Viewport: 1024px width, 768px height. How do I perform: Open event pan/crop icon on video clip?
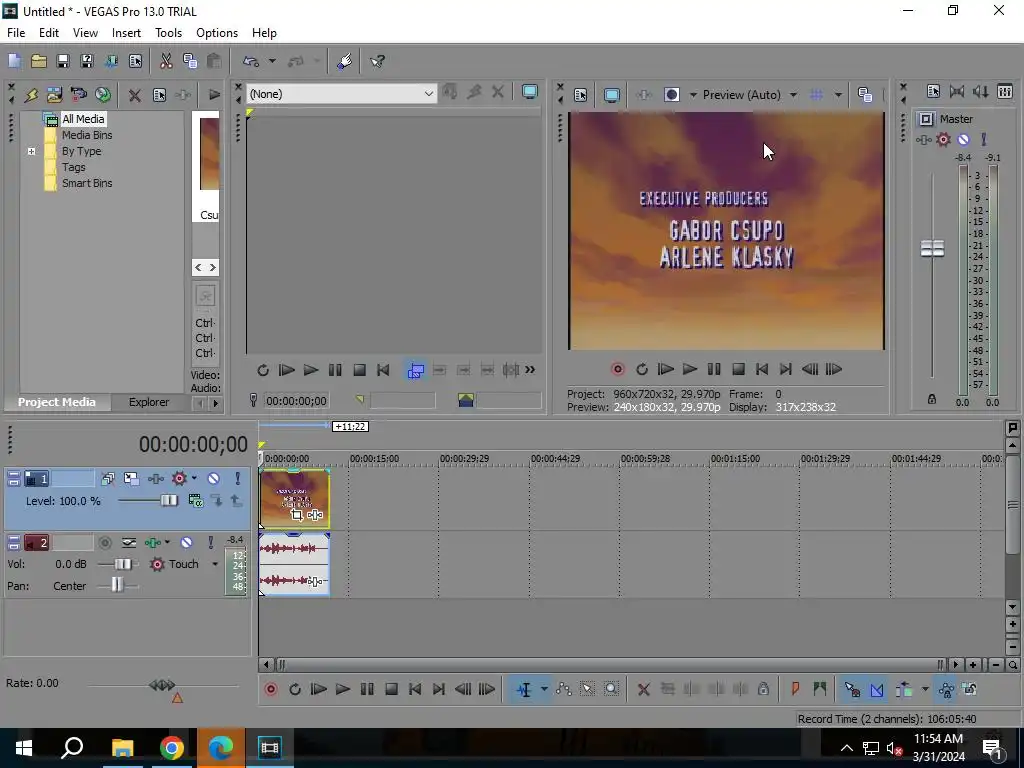coord(296,515)
